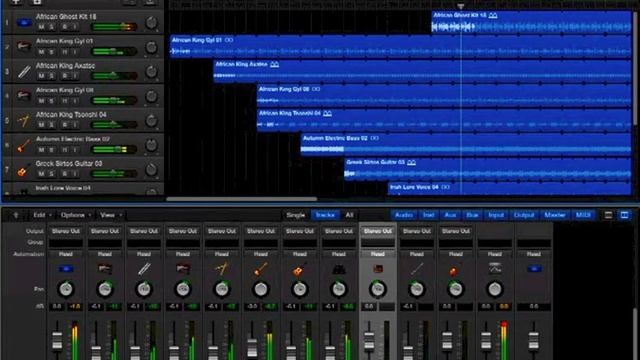
Task: Select the eleventh mixer channel's icon
Action: 456,269
